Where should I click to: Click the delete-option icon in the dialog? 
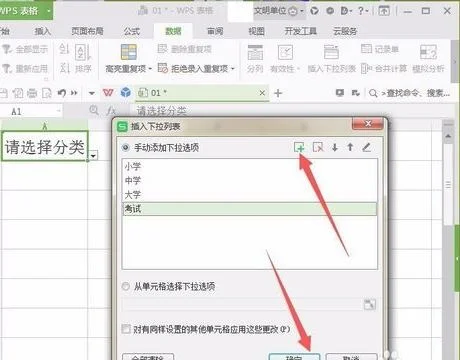pyautogui.click(x=318, y=147)
